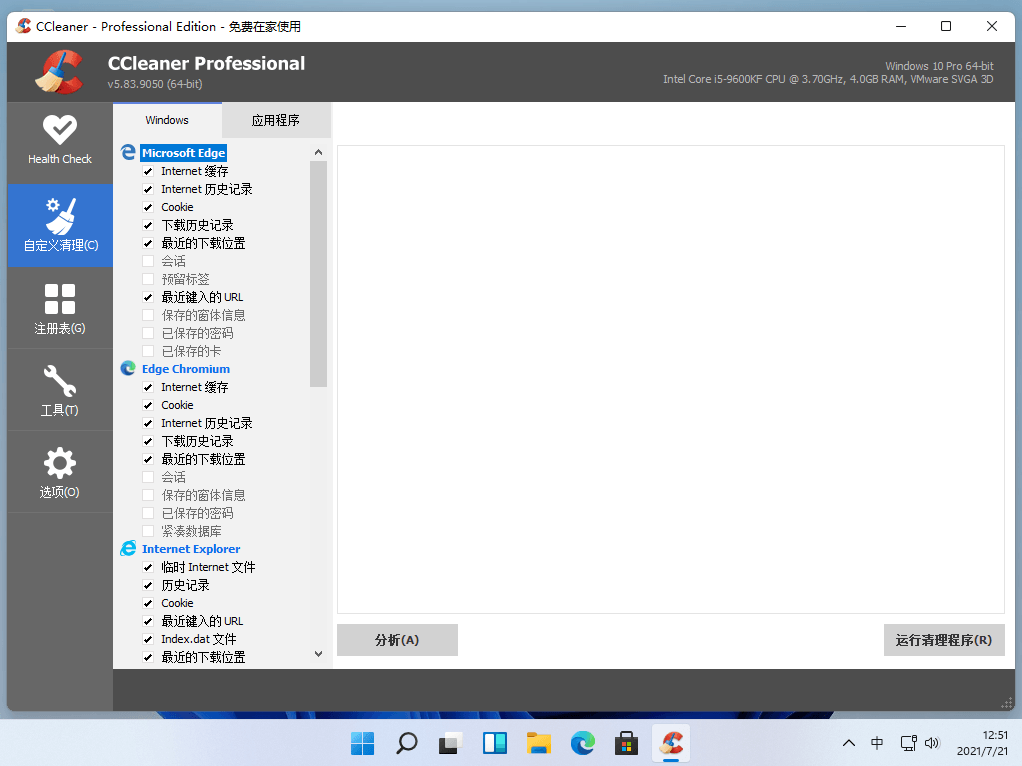This screenshot has height=766, width=1022.
Task: Open File Explorer from taskbar
Action: (538, 743)
